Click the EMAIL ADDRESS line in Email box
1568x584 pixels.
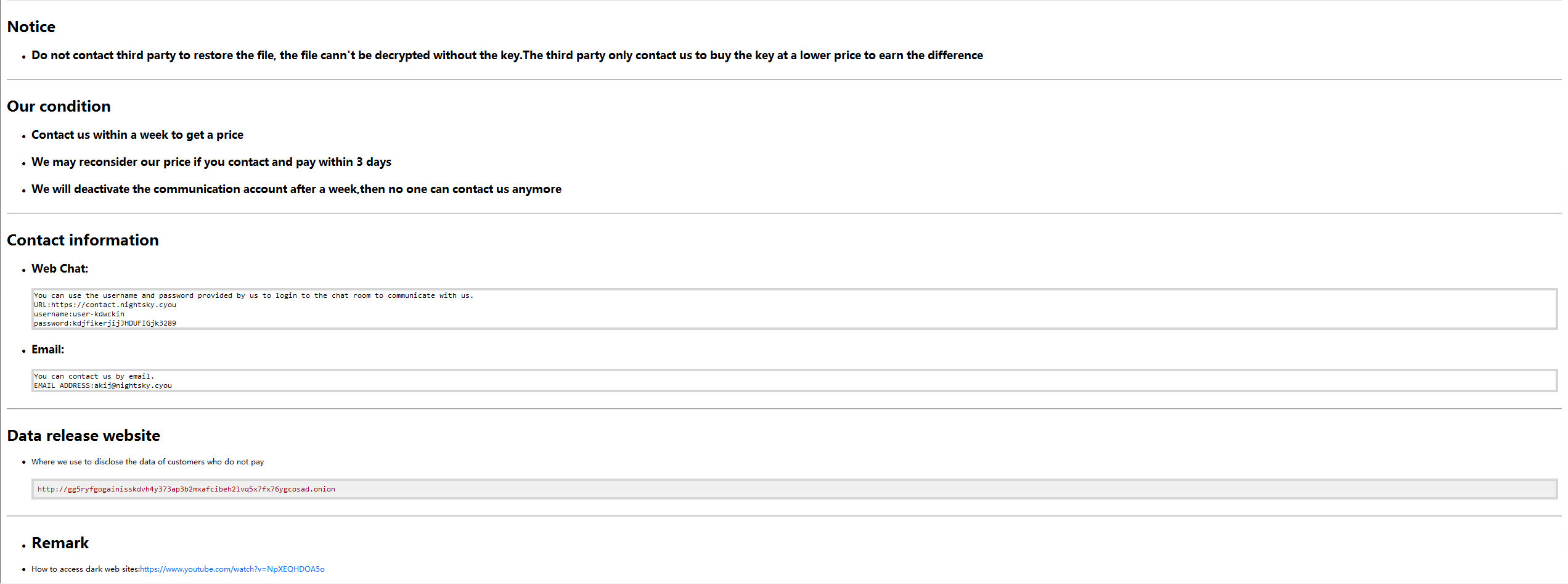tap(103, 385)
